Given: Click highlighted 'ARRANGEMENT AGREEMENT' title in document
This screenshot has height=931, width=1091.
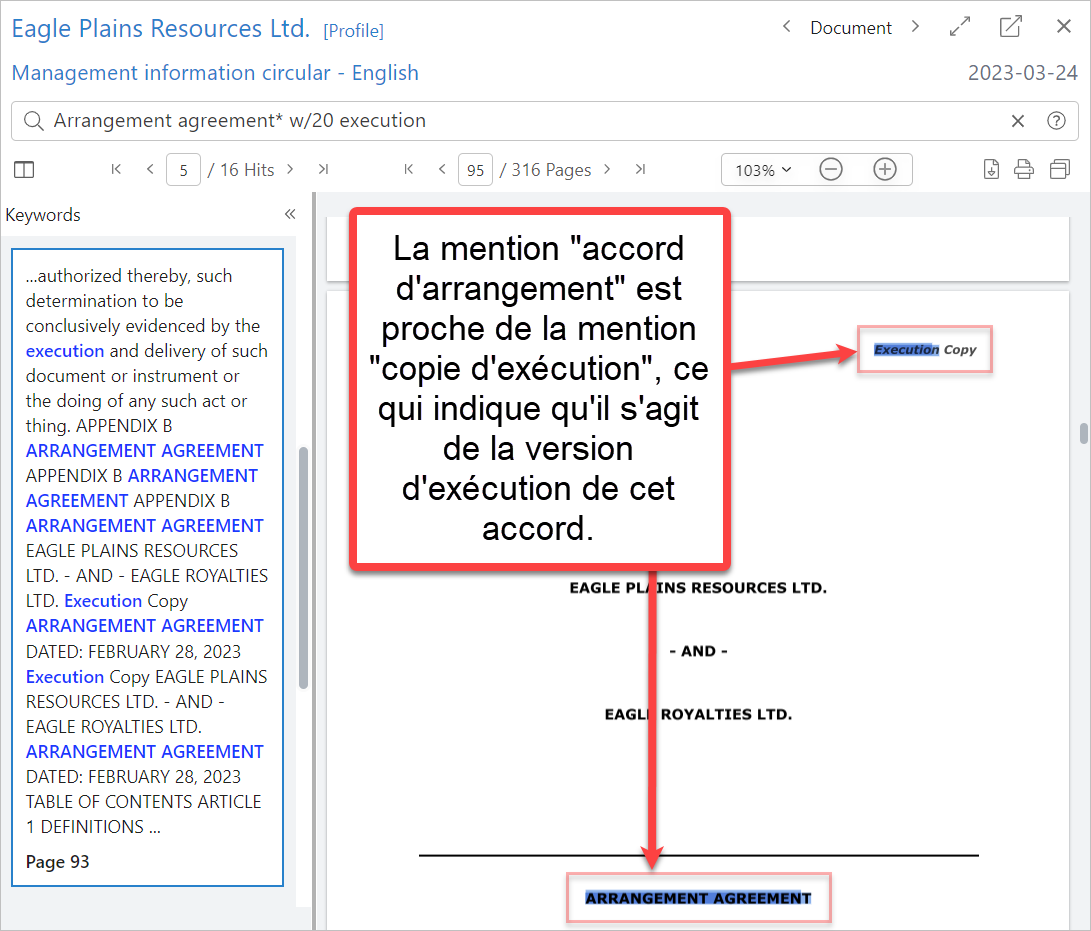Looking at the screenshot, I should point(698,898).
